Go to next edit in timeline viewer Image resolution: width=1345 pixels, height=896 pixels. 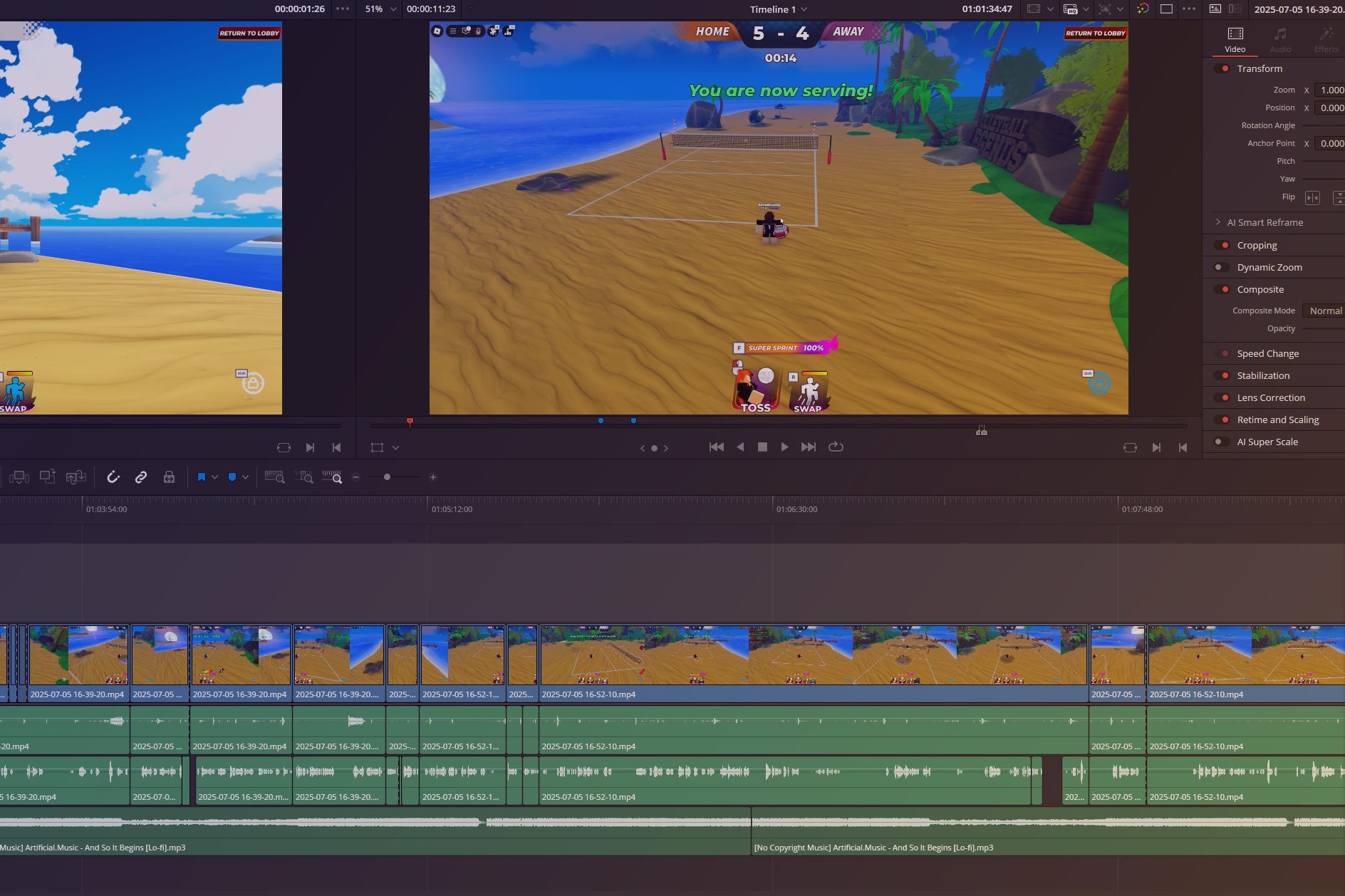1156,447
